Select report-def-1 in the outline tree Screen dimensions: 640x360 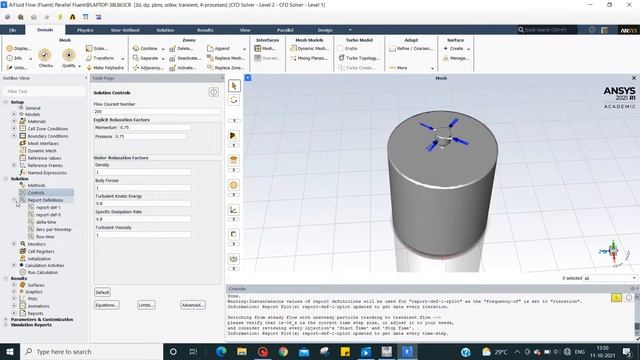coord(48,207)
